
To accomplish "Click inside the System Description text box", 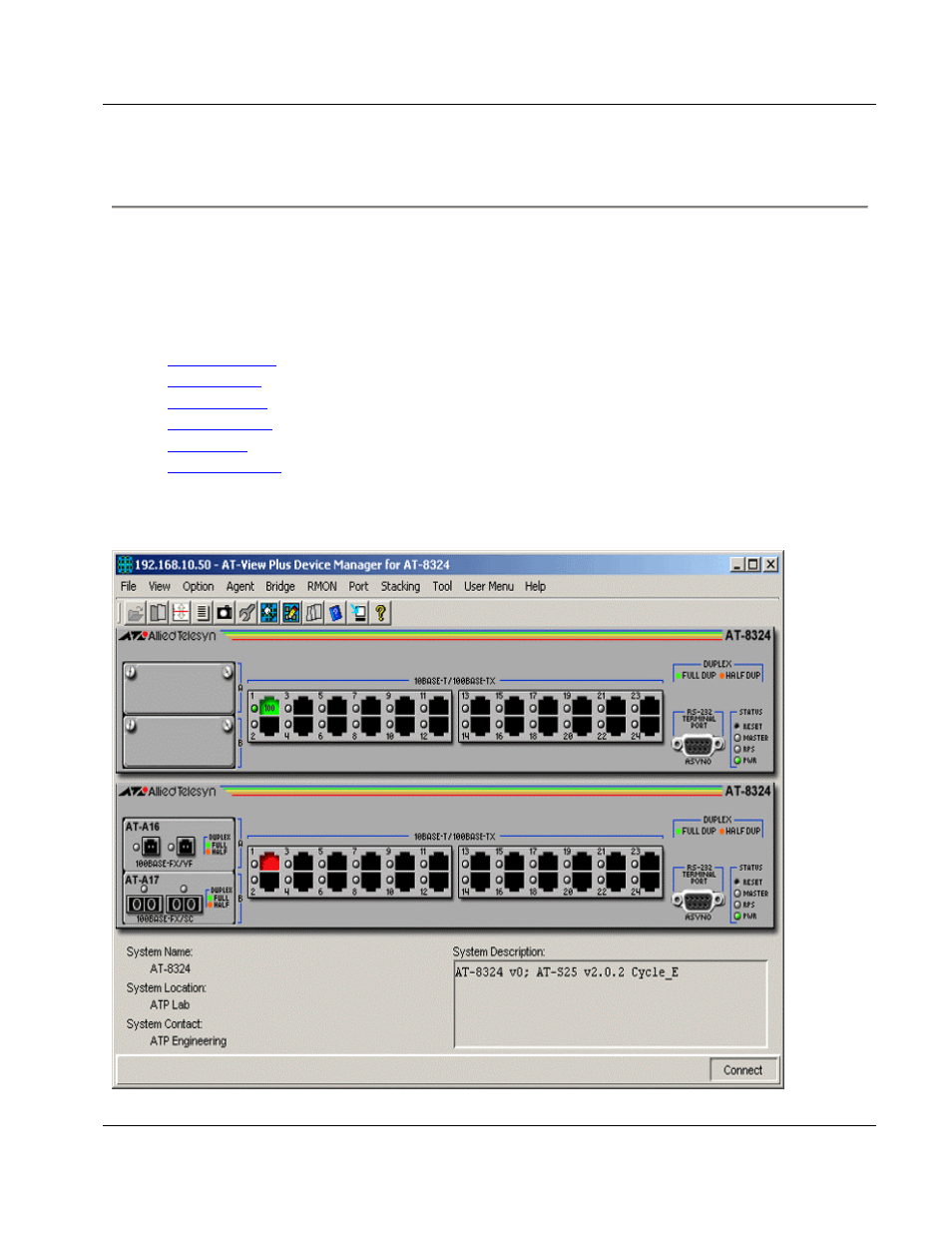I will (x=611, y=1004).
